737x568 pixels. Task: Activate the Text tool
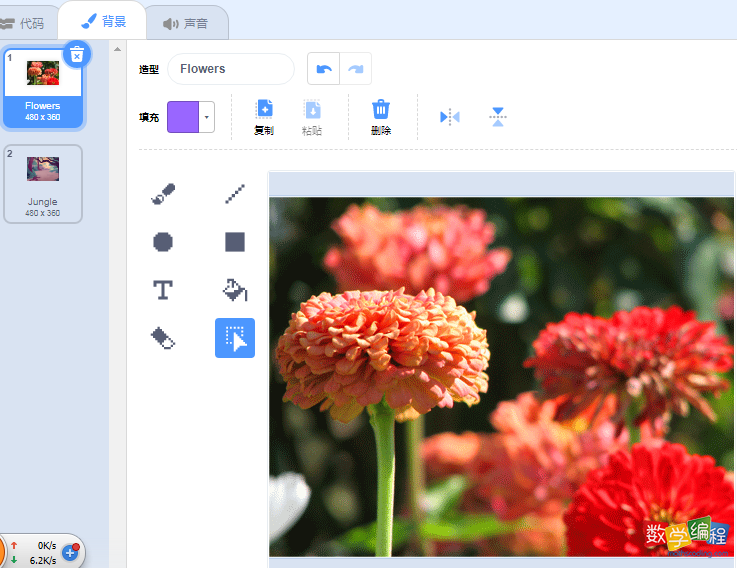click(x=163, y=290)
